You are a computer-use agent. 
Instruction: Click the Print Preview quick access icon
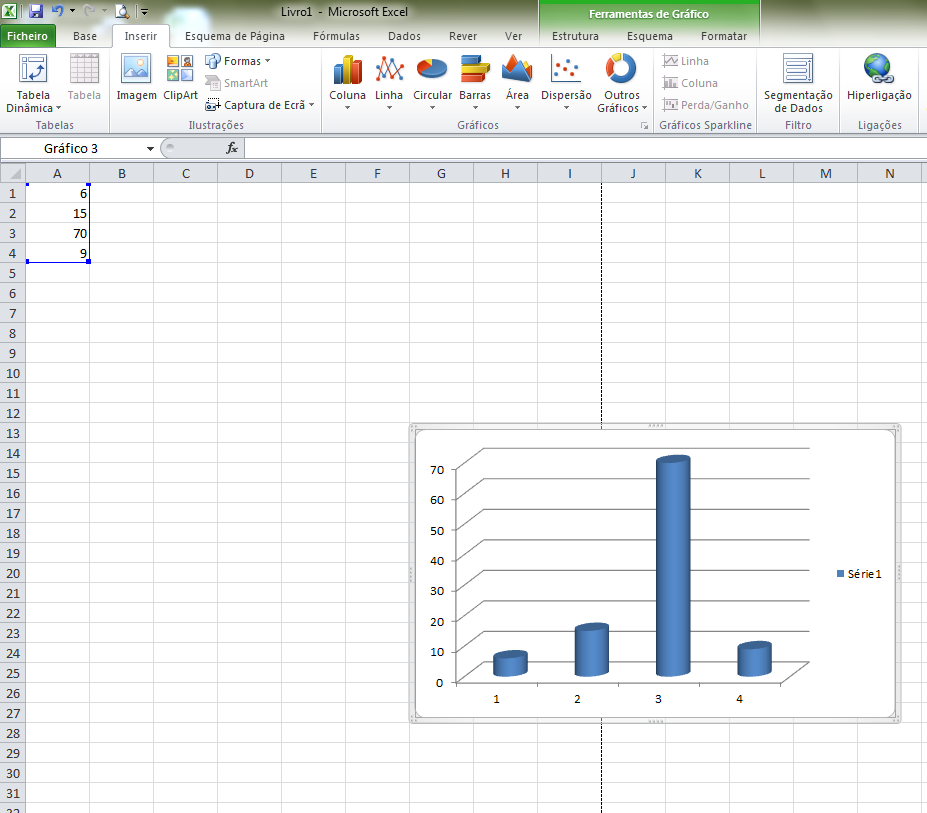(x=122, y=11)
